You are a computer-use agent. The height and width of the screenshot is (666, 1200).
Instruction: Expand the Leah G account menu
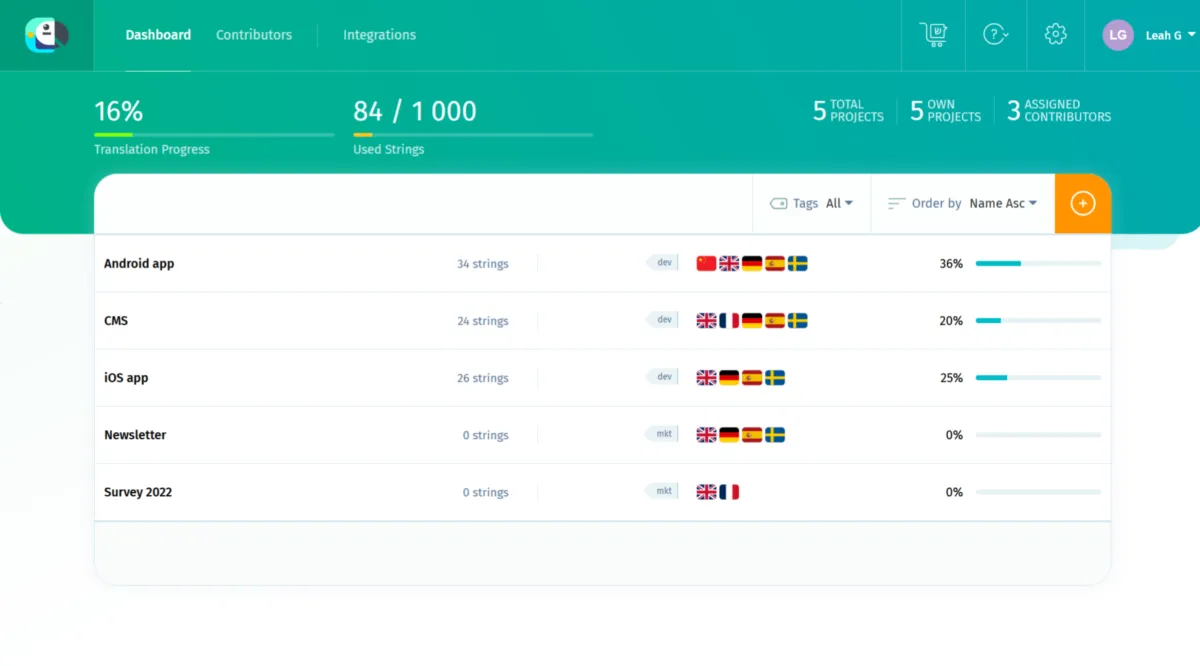(x=1170, y=35)
